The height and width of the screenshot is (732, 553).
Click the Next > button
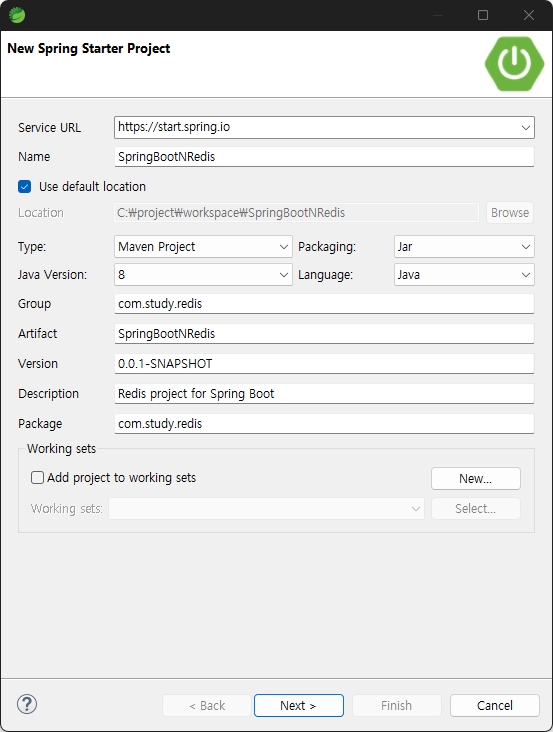pos(299,705)
